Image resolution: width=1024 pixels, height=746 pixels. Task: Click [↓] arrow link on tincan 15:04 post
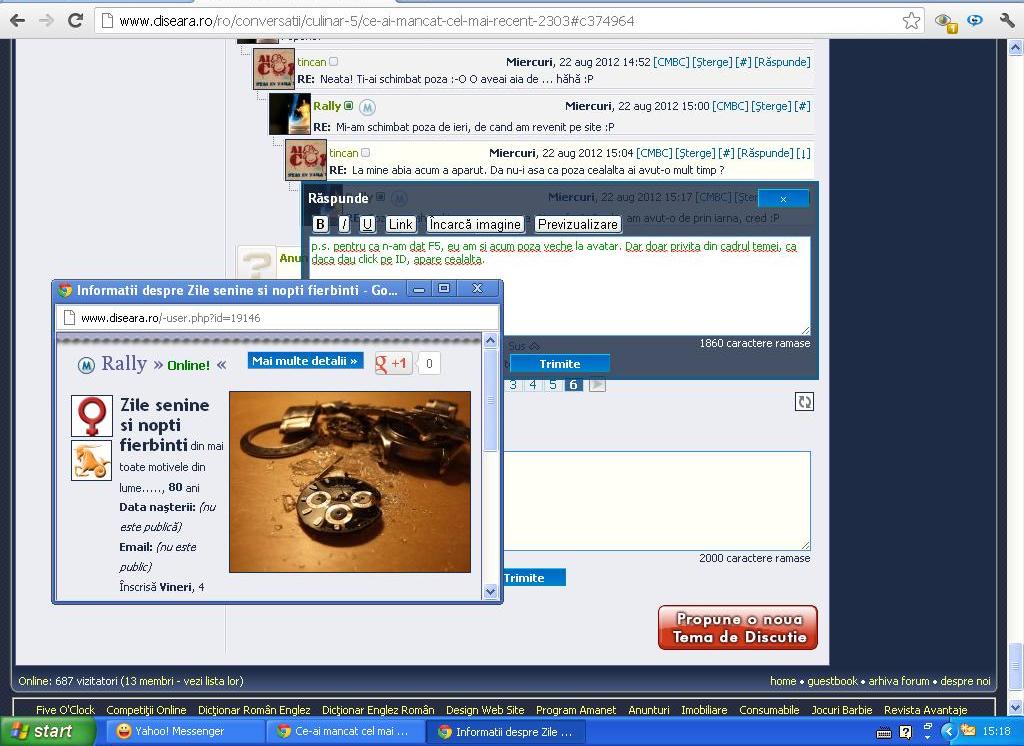pos(803,153)
